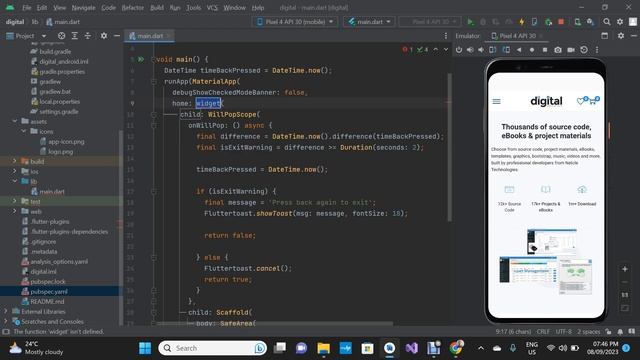
Task: Open device selector Pixel 4 API 30 (mobile)
Action: pos(295,22)
